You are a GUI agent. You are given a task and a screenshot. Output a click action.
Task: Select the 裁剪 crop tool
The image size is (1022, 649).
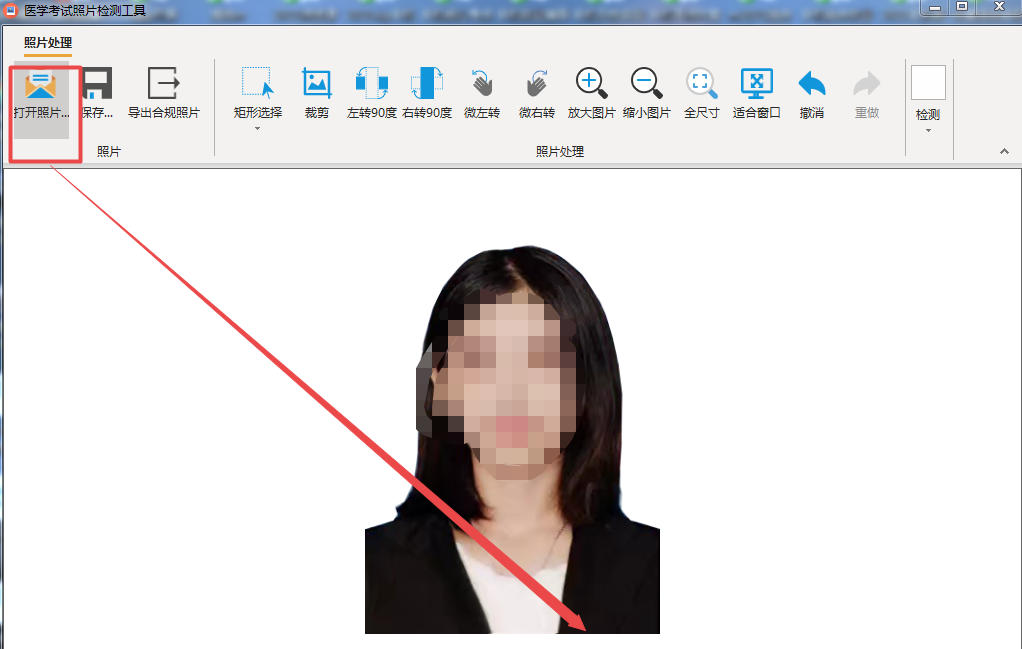point(317,85)
